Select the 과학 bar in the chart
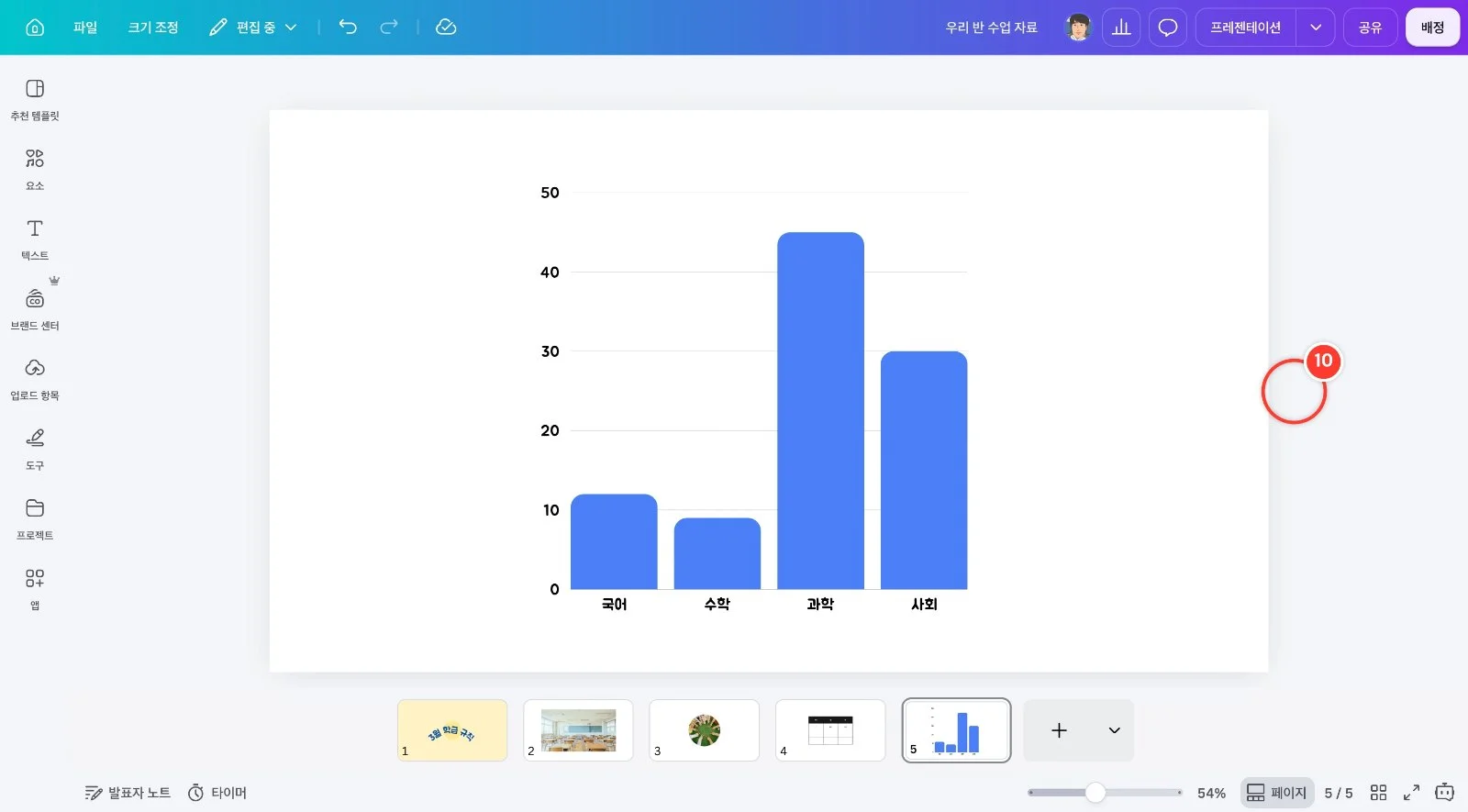 coord(820,410)
